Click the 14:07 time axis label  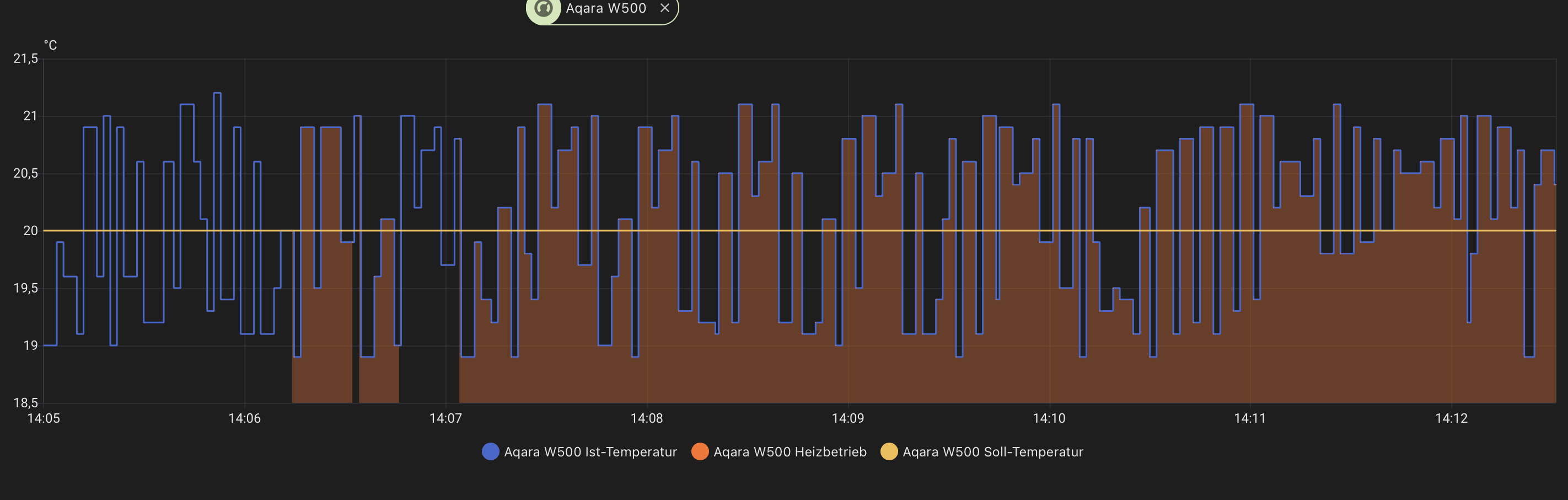pyautogui.click(x=445, y=418)
